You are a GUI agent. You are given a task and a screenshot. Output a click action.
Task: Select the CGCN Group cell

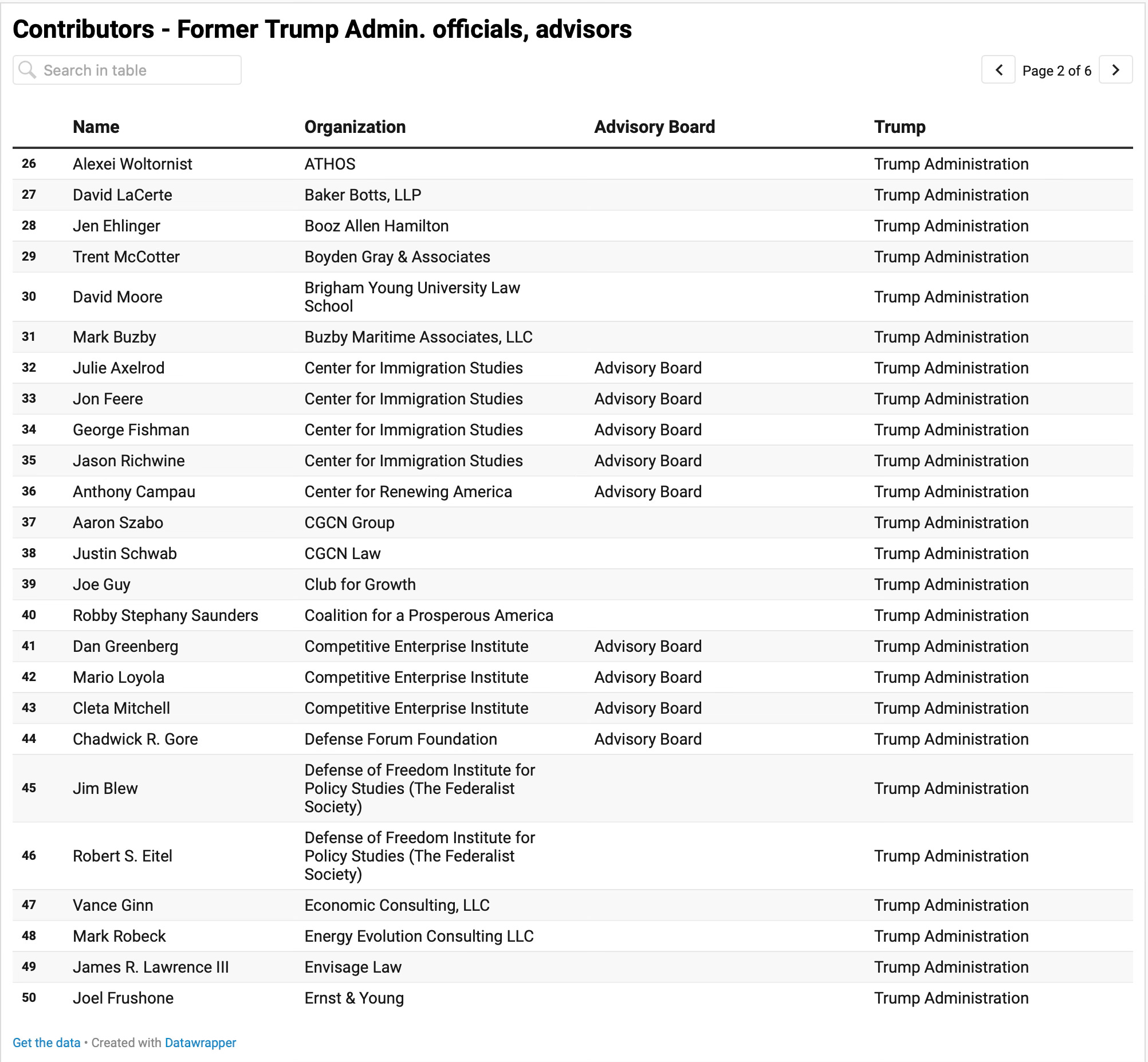click(x=349, y=523)
